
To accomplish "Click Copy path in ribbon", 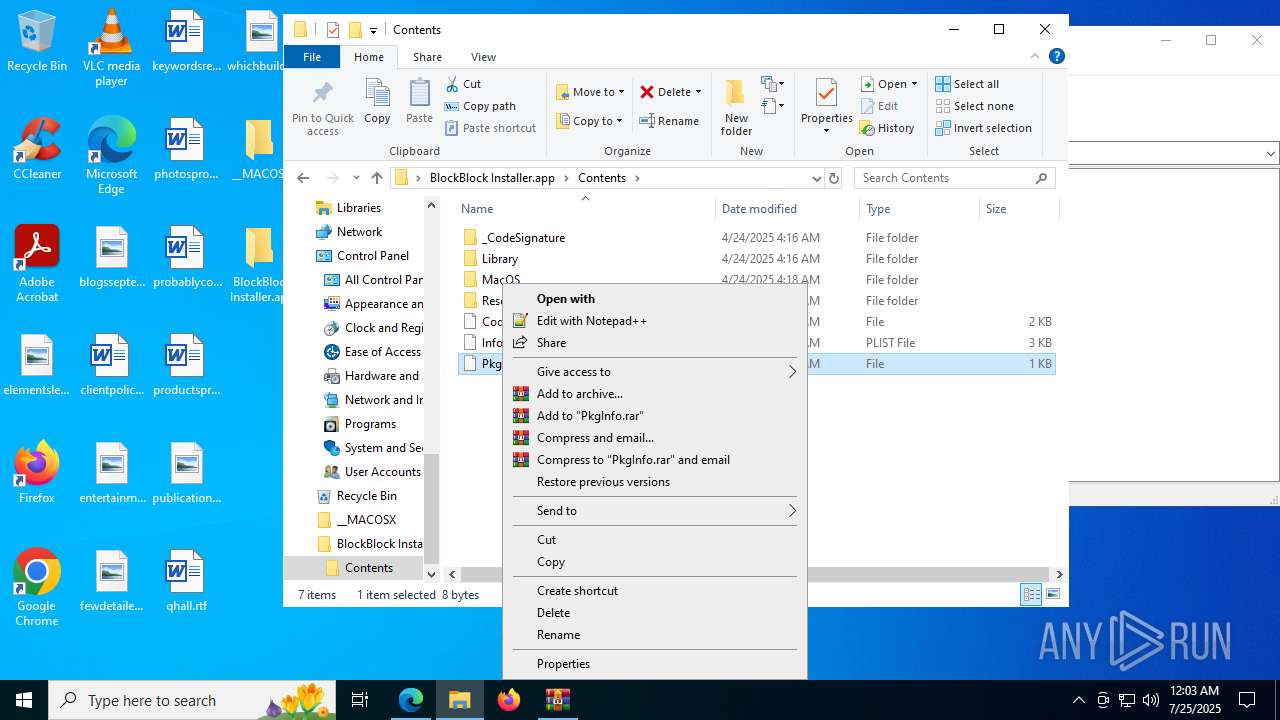I will coord(480,106).
